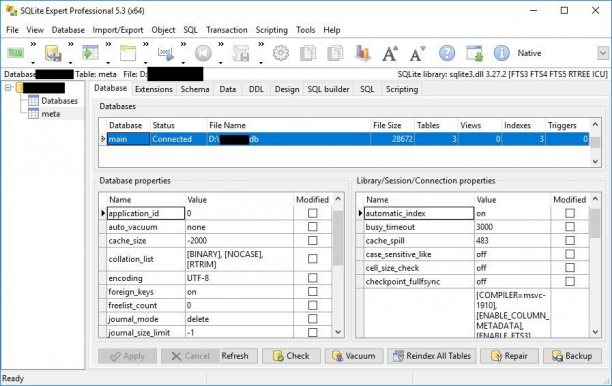The height and width of the screenshot is (386, 612).
Task: Toggle Modified checkbox for collation_list
Action: 313,259
